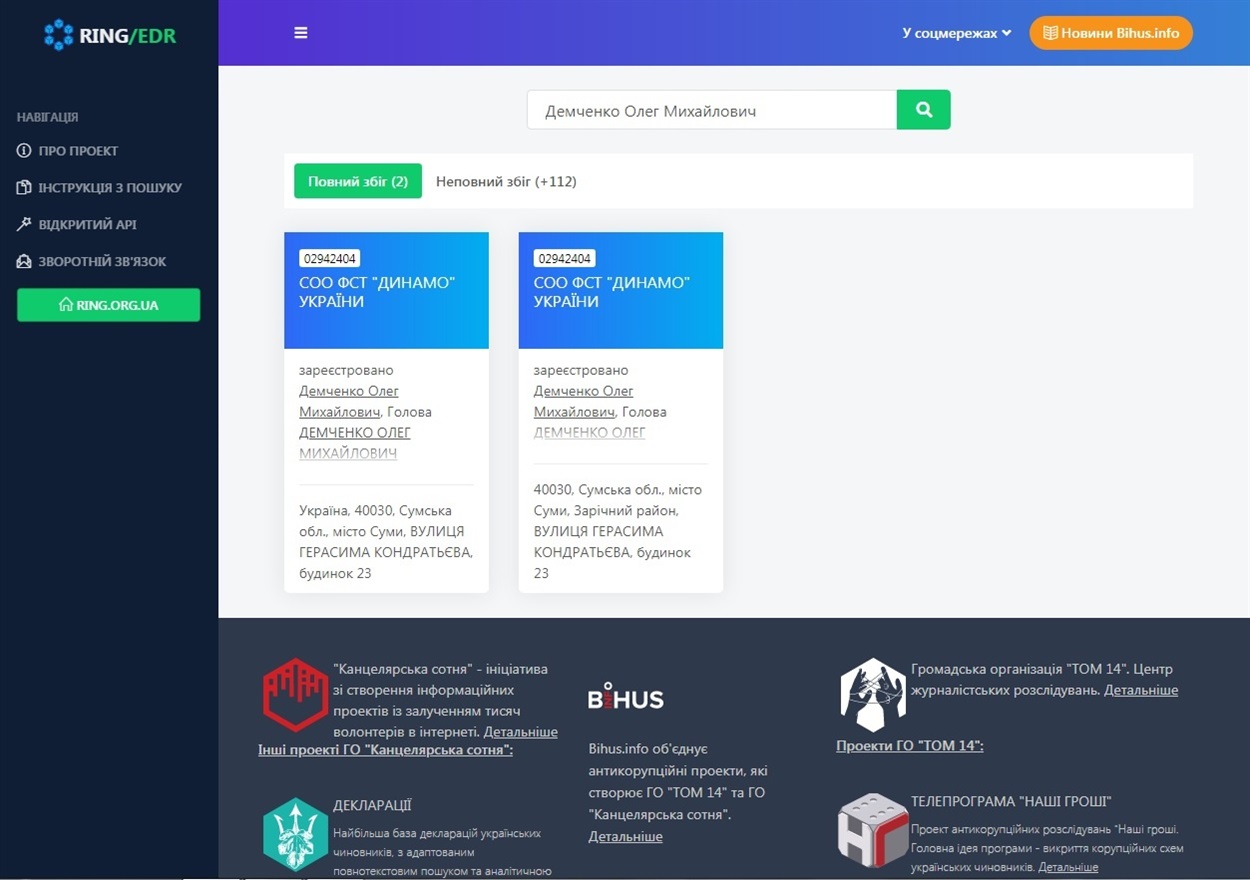The width and height of the screenshot is (1250, 880).
Task: Click ТЕЛЕПРОГРАМА "НАШІ ГРОШІ" heading
Action: pyautogui.click(x=1011, y=801)
